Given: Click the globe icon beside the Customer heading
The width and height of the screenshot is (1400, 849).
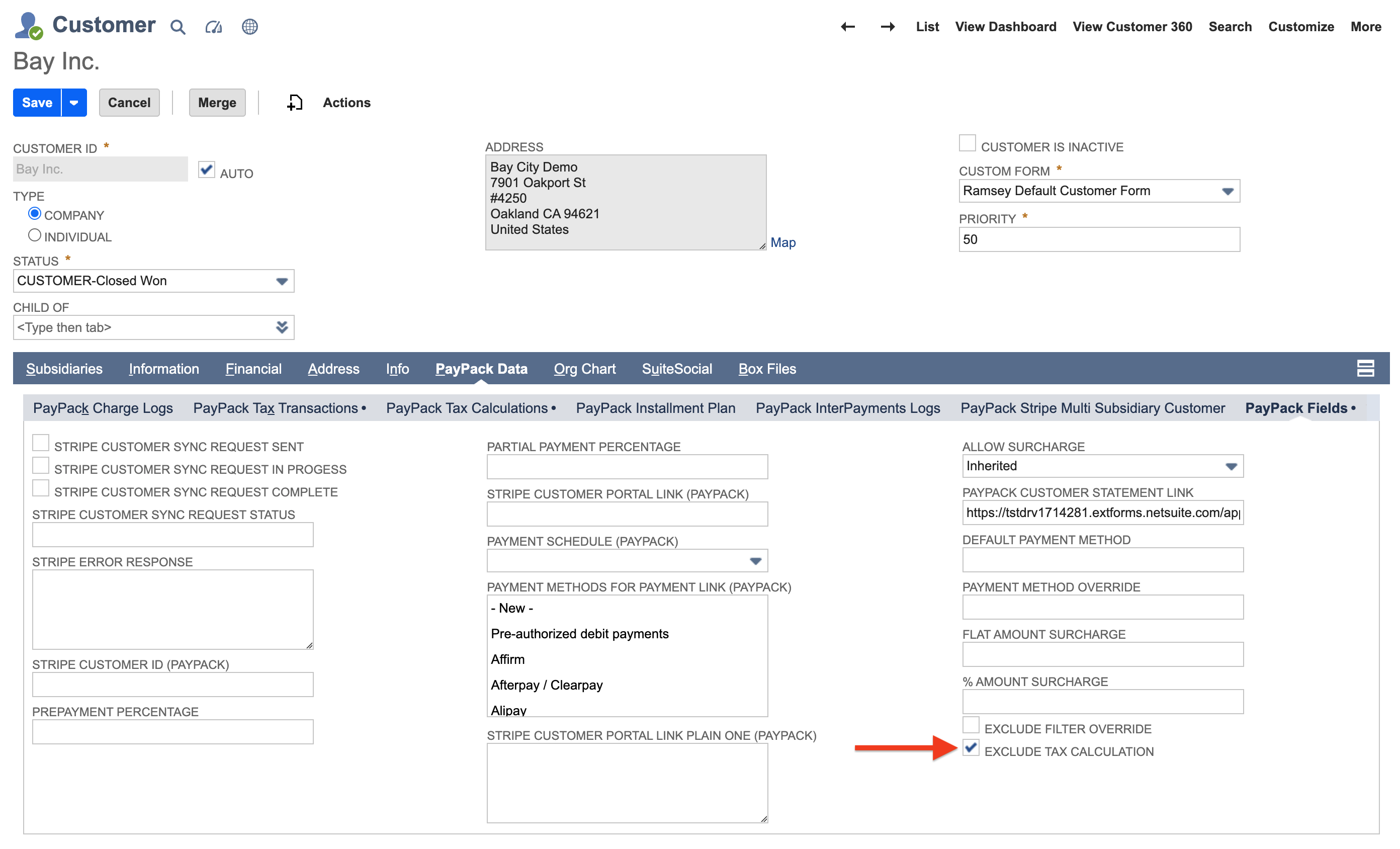Looking at the screenshot, I should [x=249, y=27].
